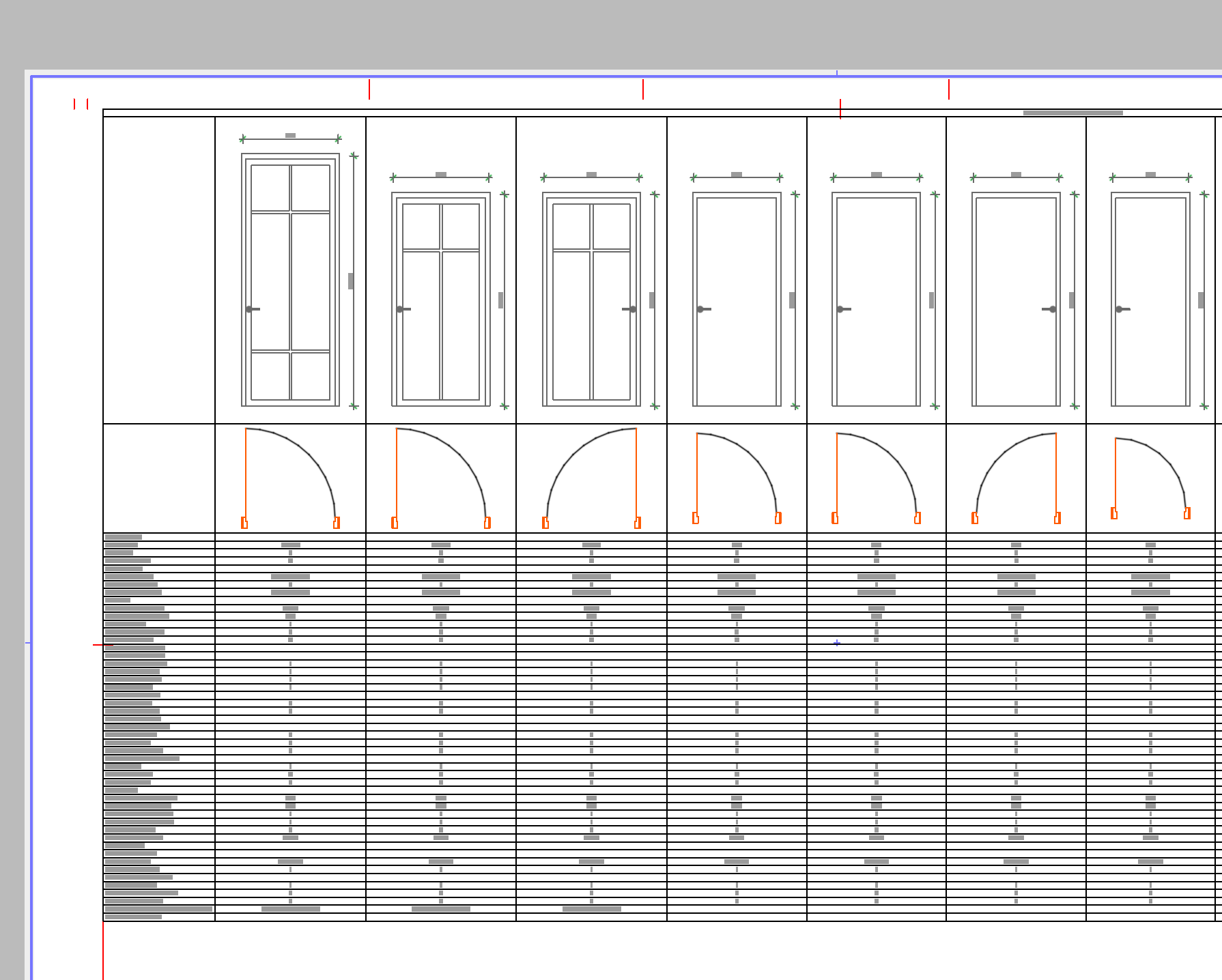This screenshot has height=980, width=1222.
Task: Select the second column's six-pane door elevation
Action: tap(441, 300)
